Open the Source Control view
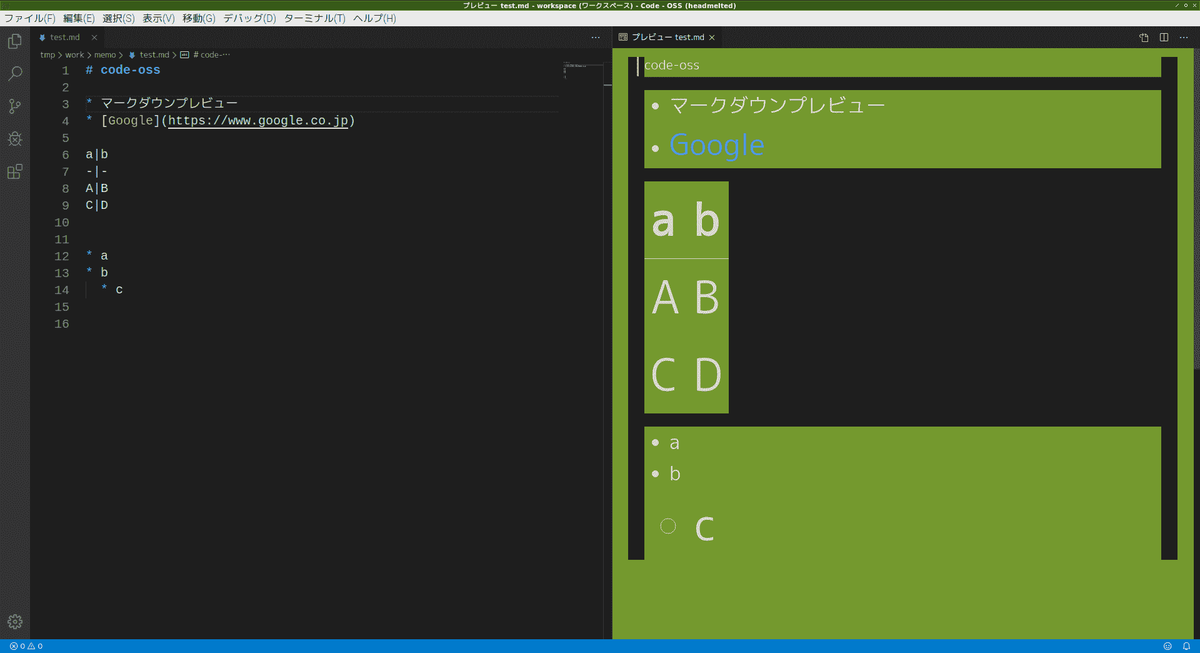Viewport: 1200px width, 653px height. point(15,106)
